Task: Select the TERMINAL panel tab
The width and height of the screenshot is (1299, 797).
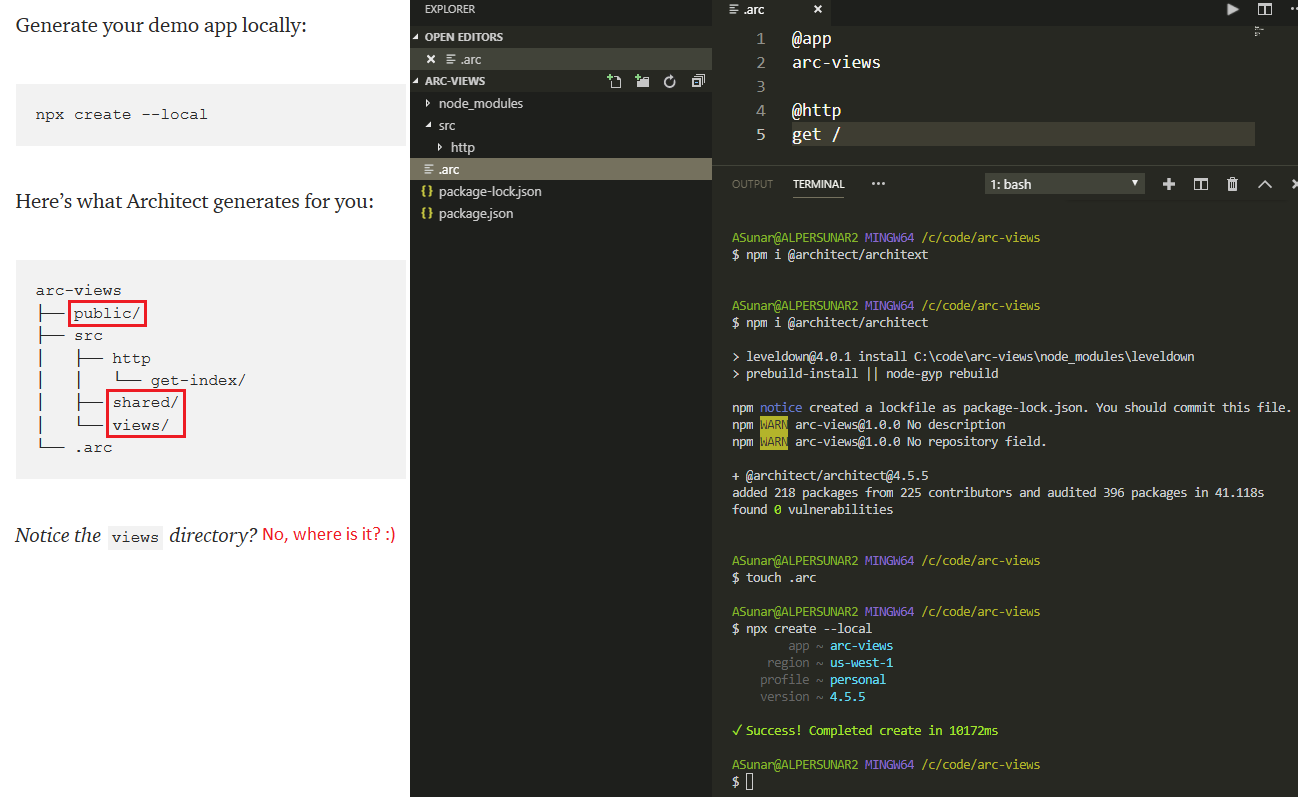Action: pos(818,184)
